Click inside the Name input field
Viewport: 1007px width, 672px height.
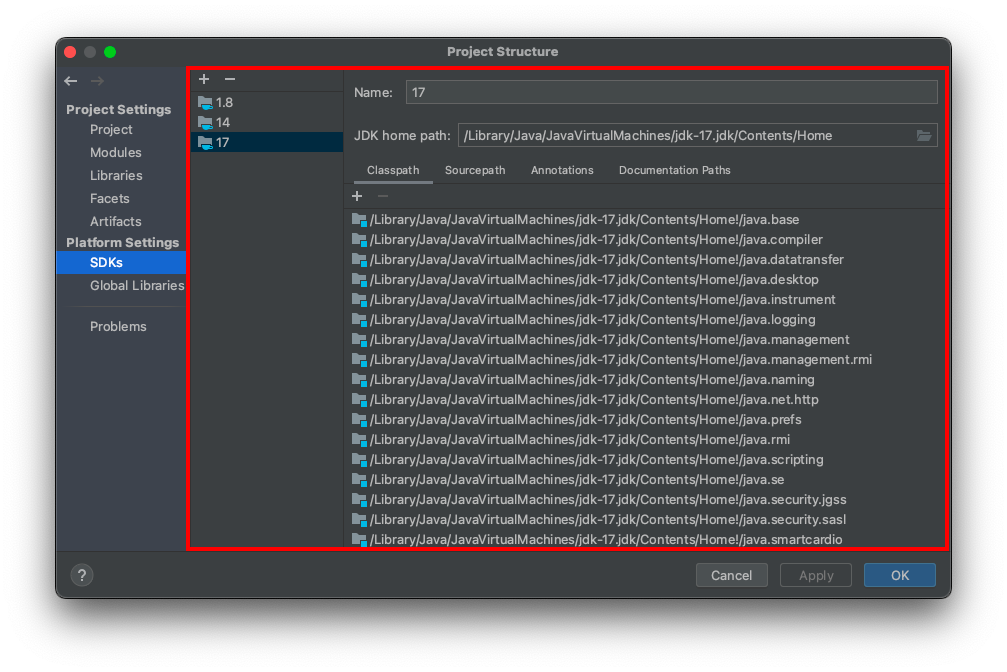[670, 91]
